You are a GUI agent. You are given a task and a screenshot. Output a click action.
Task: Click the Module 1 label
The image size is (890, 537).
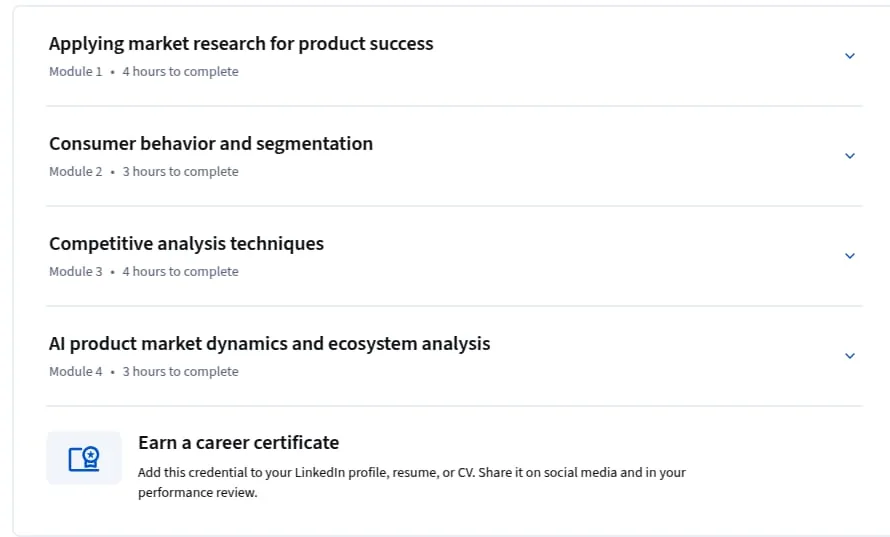click(75, 72)
